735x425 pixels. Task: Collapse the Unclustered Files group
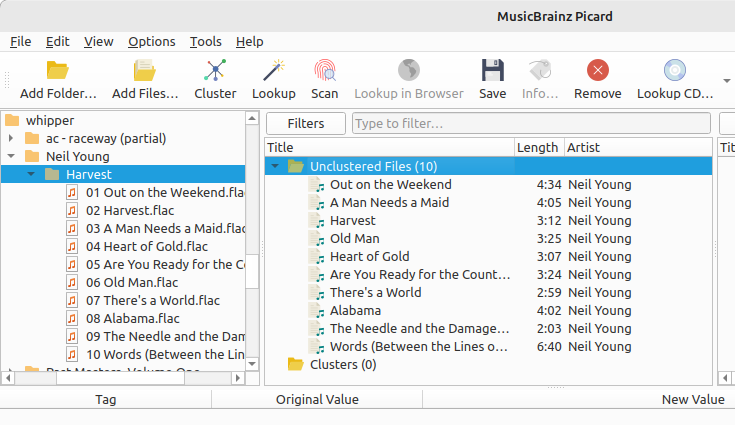point(275,166)
